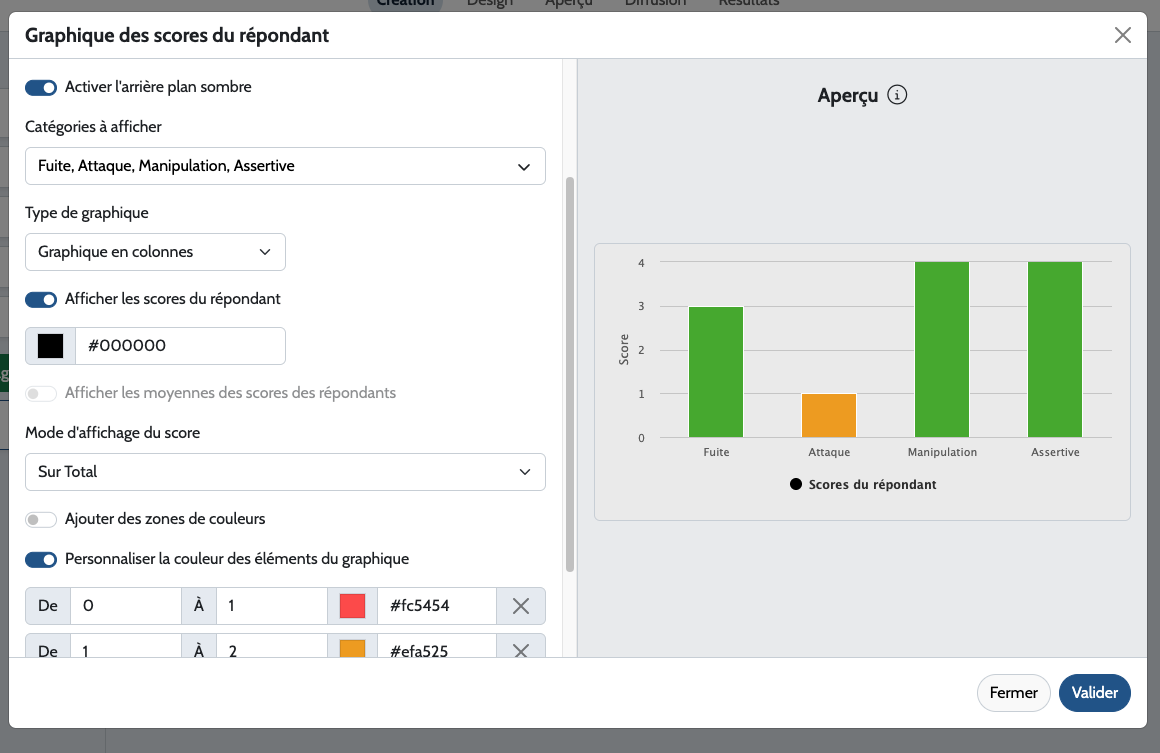The image size is (1160, 753).
Task: Click the Fermer button
Action: 1013,693
